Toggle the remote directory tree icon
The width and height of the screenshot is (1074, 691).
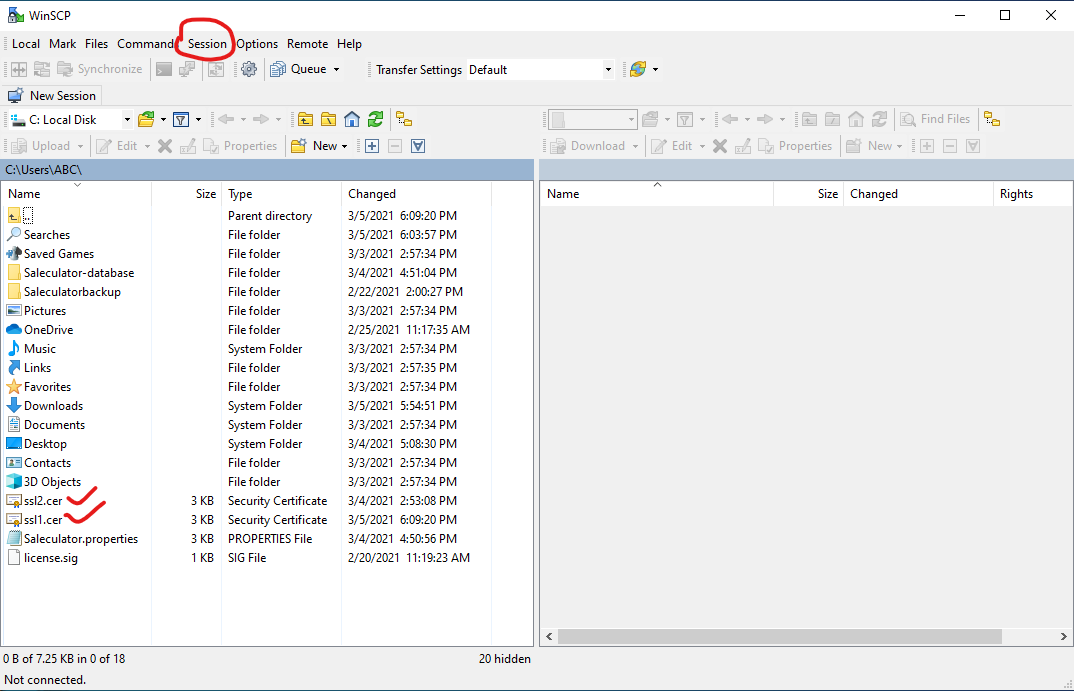click(x=992, y=120)
